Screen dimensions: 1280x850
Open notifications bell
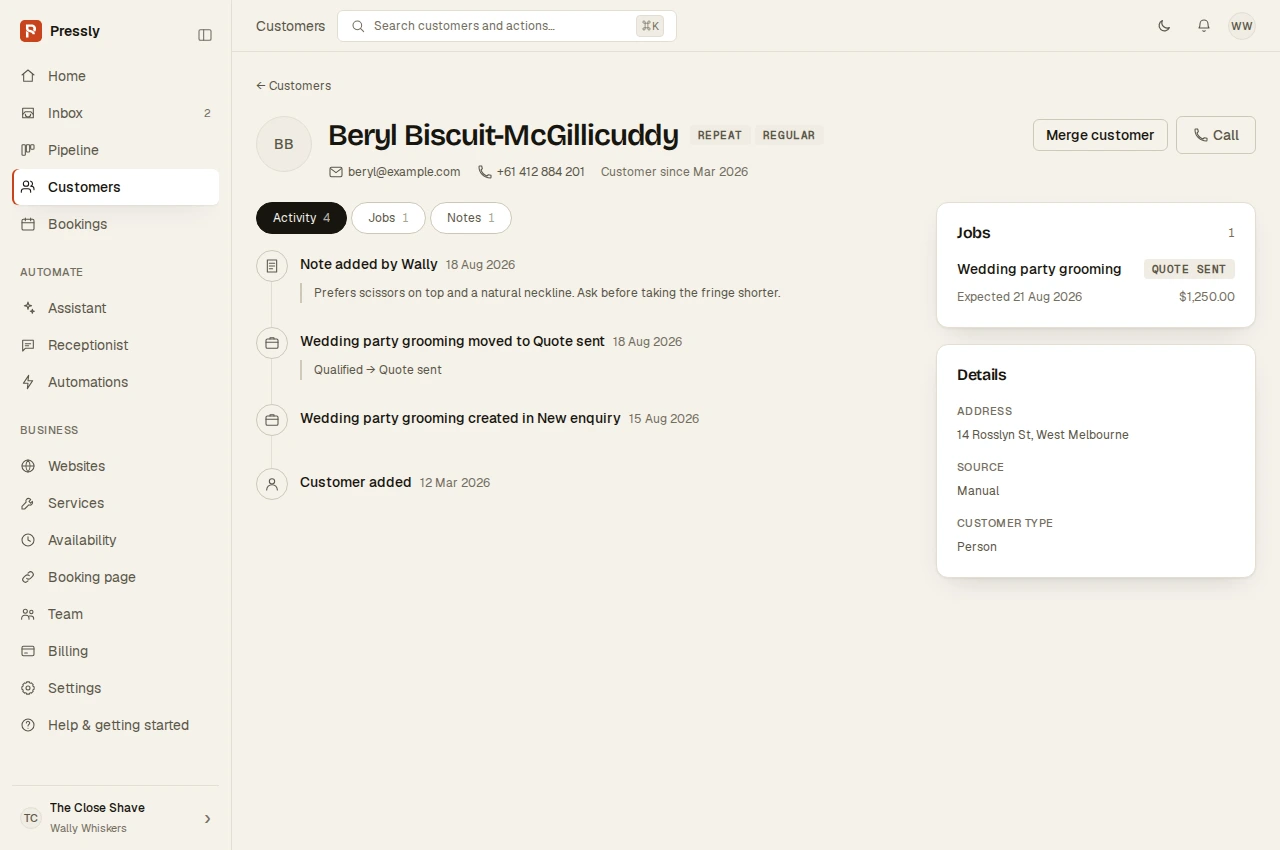tap(1204, 26)
